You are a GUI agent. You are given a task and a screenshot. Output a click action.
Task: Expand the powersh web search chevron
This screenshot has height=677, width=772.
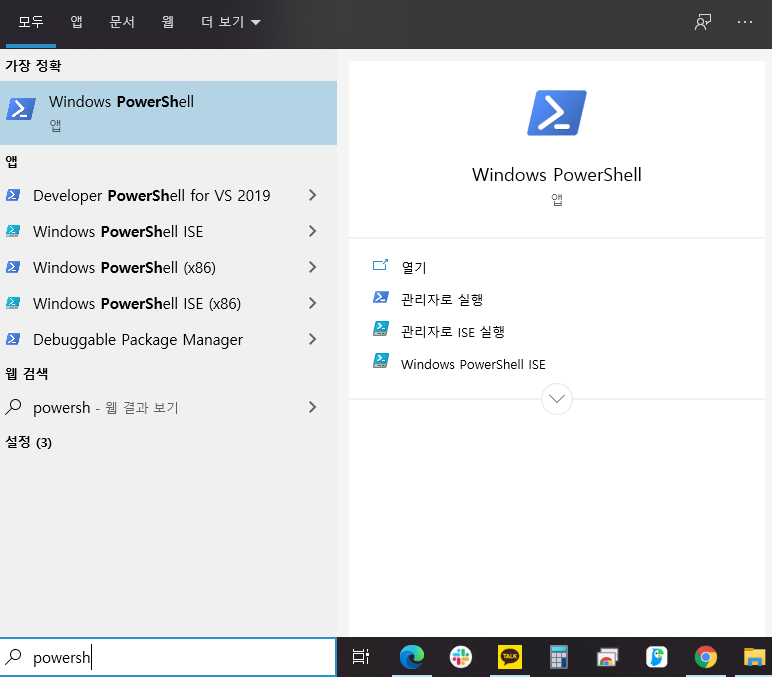(x=312, y=407)
